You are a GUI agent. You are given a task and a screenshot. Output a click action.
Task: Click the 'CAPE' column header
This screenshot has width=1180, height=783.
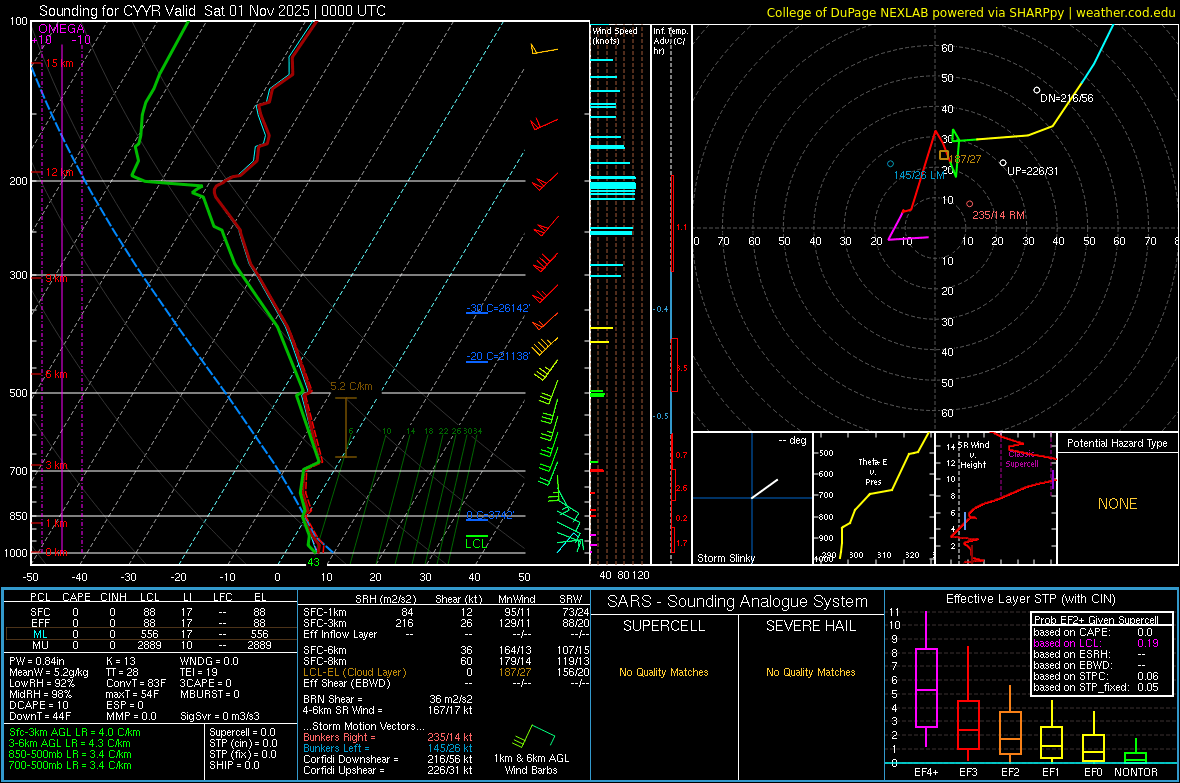[x=76, y=597]
